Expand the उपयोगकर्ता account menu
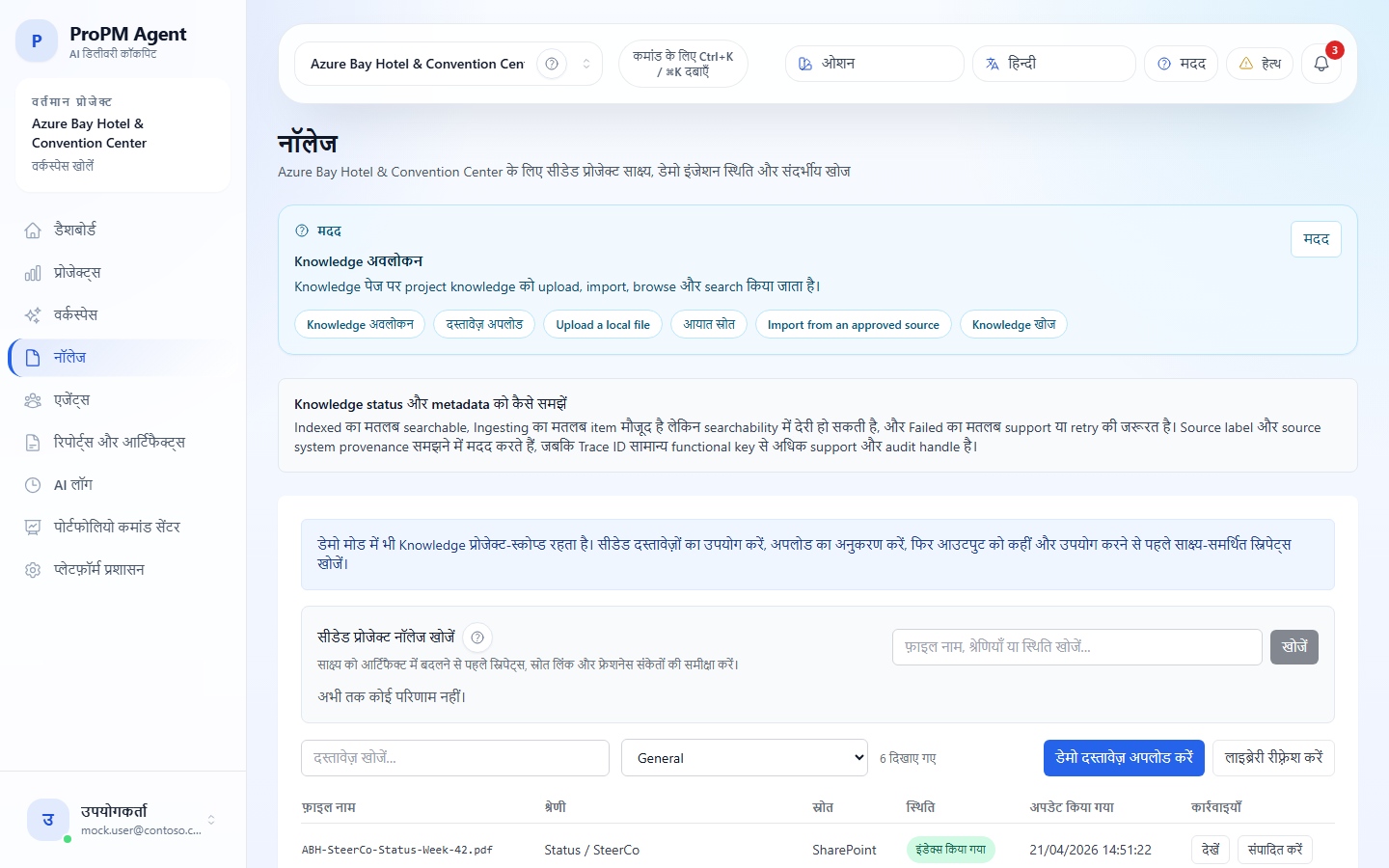The image size is (1389, 868). click(x=211, y=820)
